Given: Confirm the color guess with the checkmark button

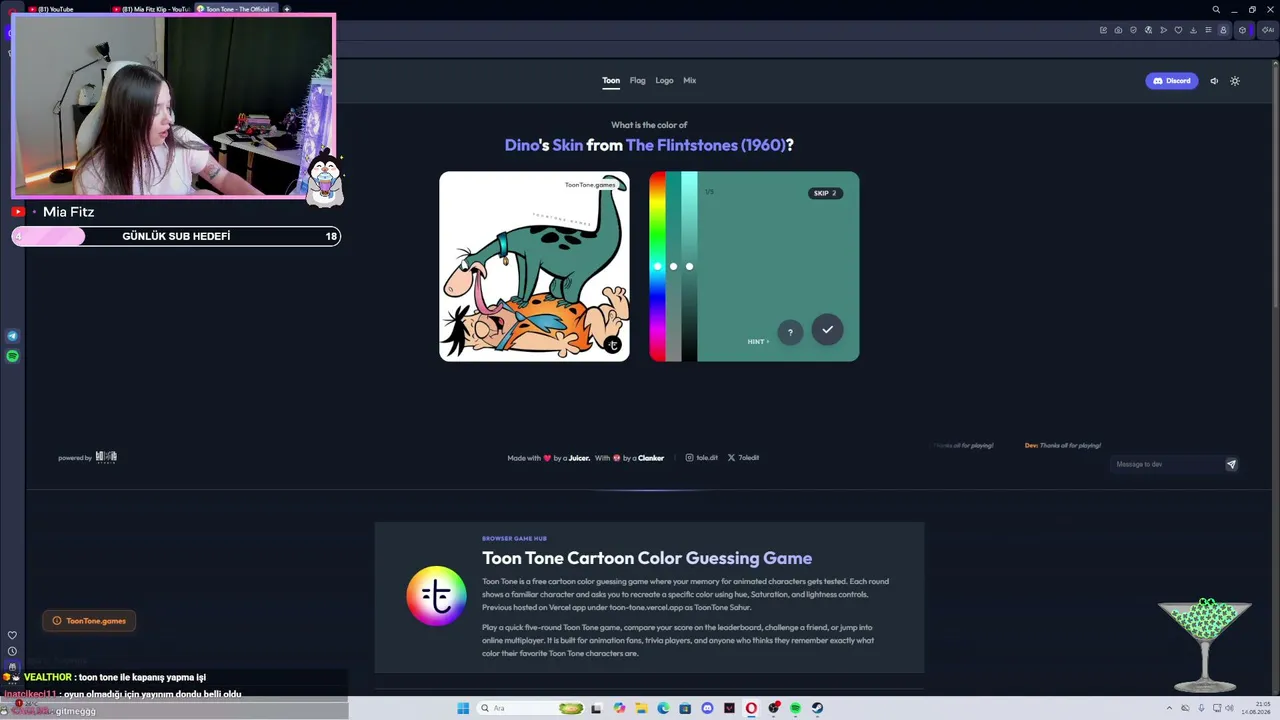Looking at the screenshot, I should pos(827,330).
